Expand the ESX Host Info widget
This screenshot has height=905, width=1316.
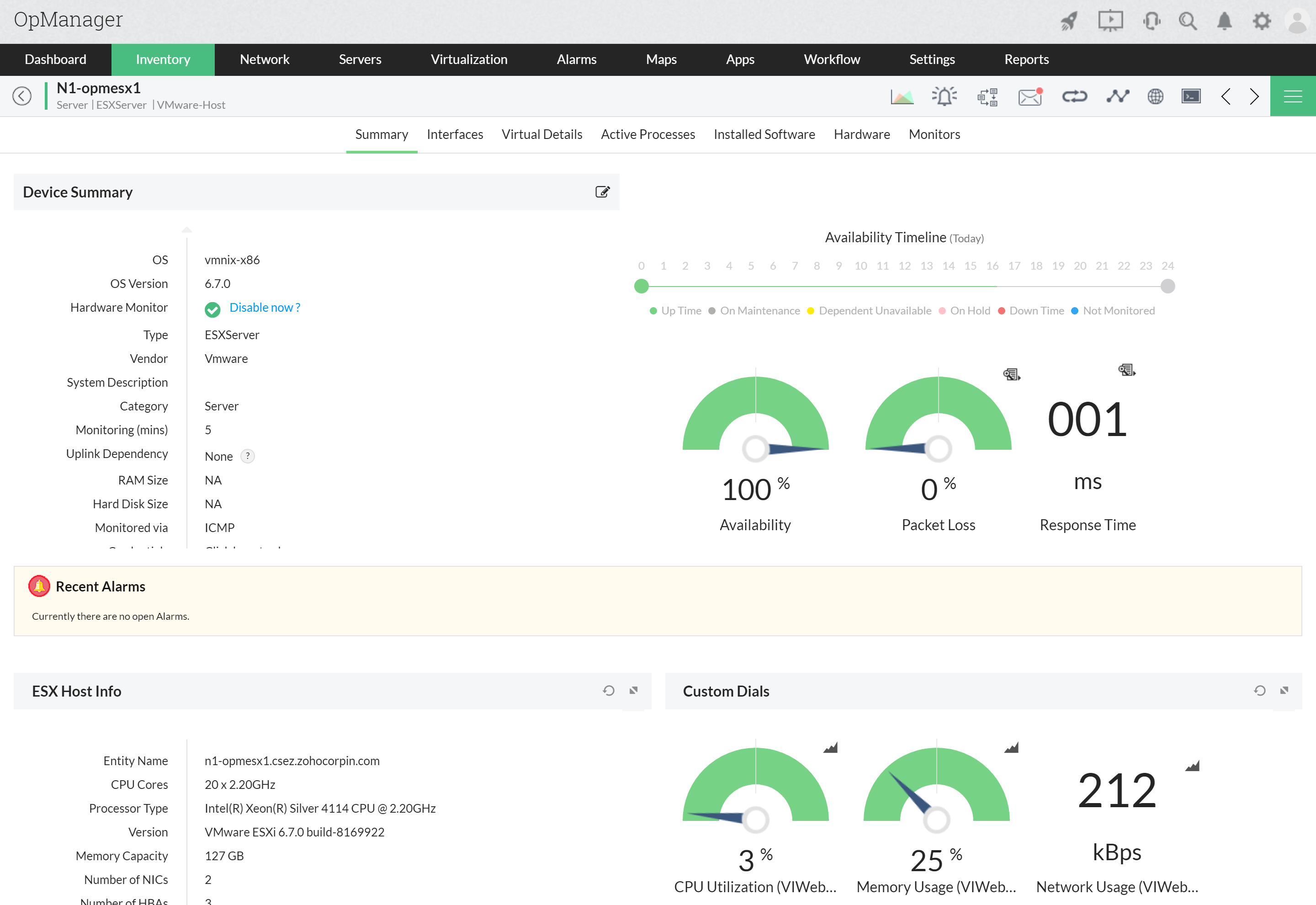tap(634, 691)
